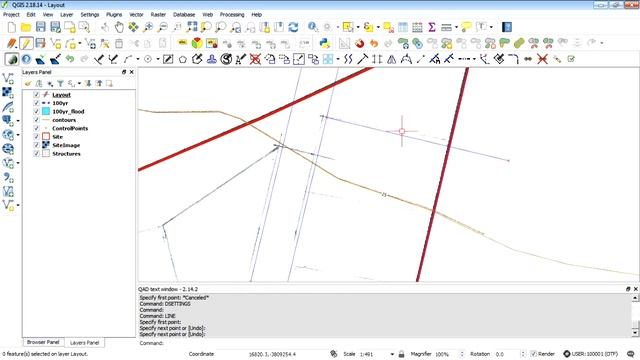Image resolution: width=640 pixels, height=360 pixels.
Task: Toggle visibility of the Layout layer
Action: [x=36, y=95]
